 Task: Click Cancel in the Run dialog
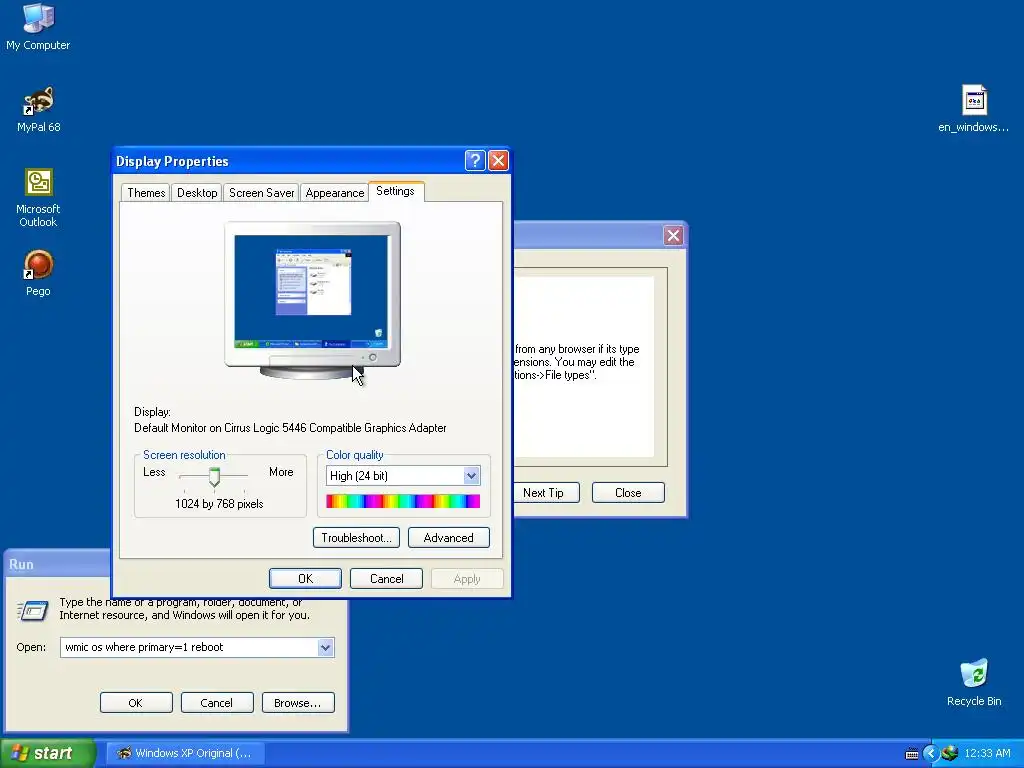(217, 703)
